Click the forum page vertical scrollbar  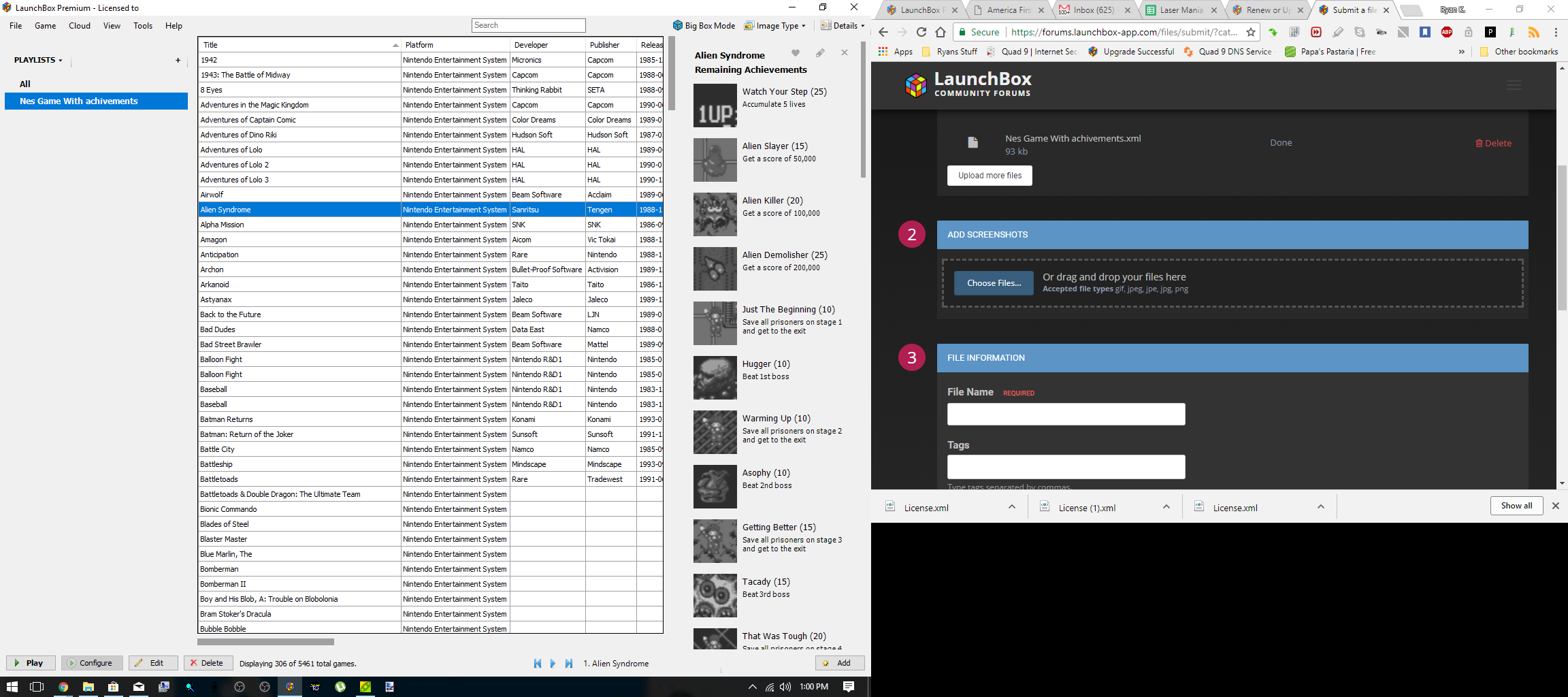click(x=1562, y=238)
